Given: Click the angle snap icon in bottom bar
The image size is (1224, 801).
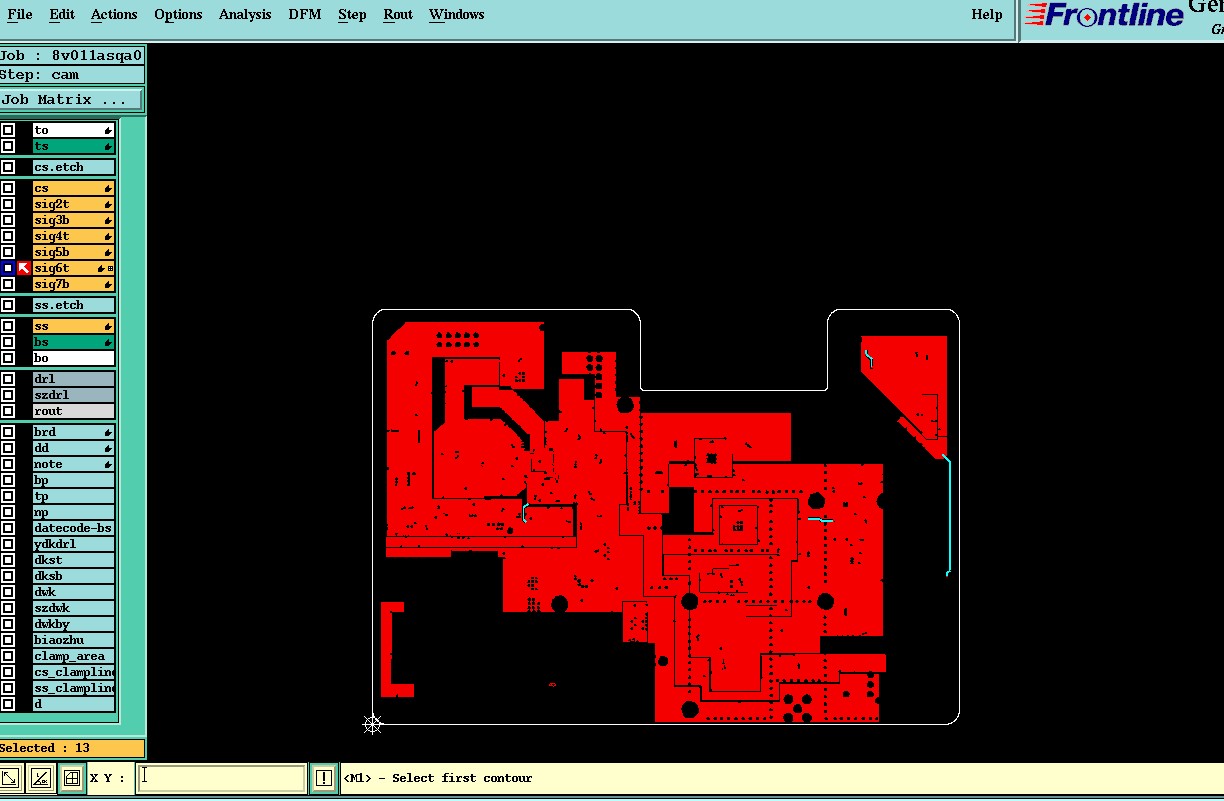Looking at the screenshot, I should click(x=40, y=777).
